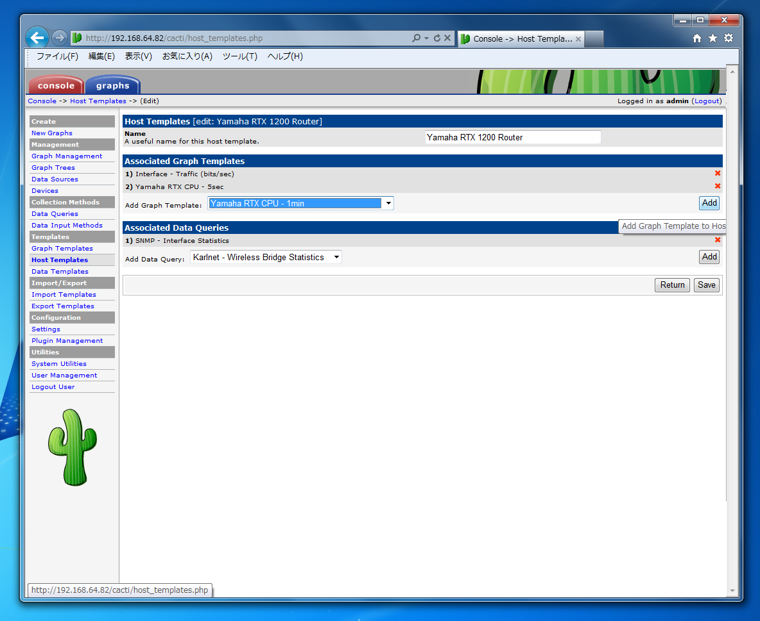Open the 編集(E) menu

coord(101,56)
